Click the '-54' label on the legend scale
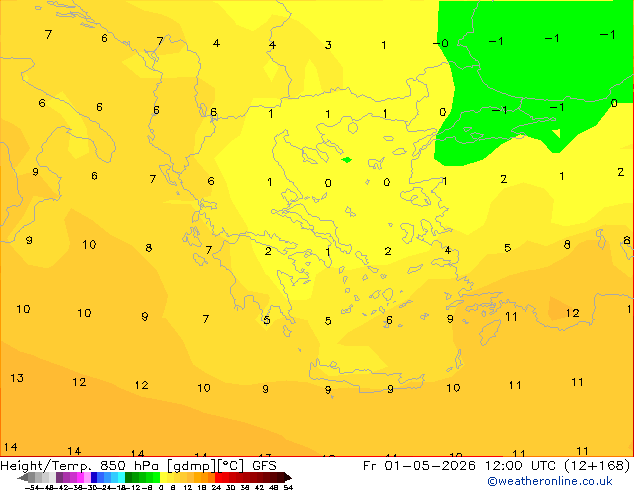Viewport: 634px width, 490px height. pyautogui.click(x=32, y=488)
